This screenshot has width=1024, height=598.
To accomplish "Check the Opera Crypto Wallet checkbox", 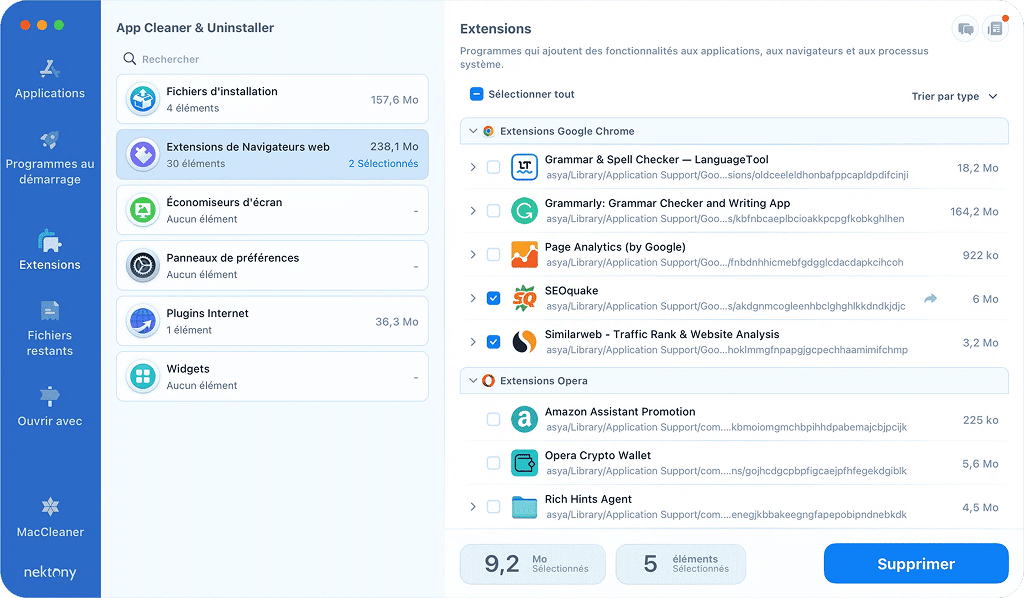I will pos(493,463).
